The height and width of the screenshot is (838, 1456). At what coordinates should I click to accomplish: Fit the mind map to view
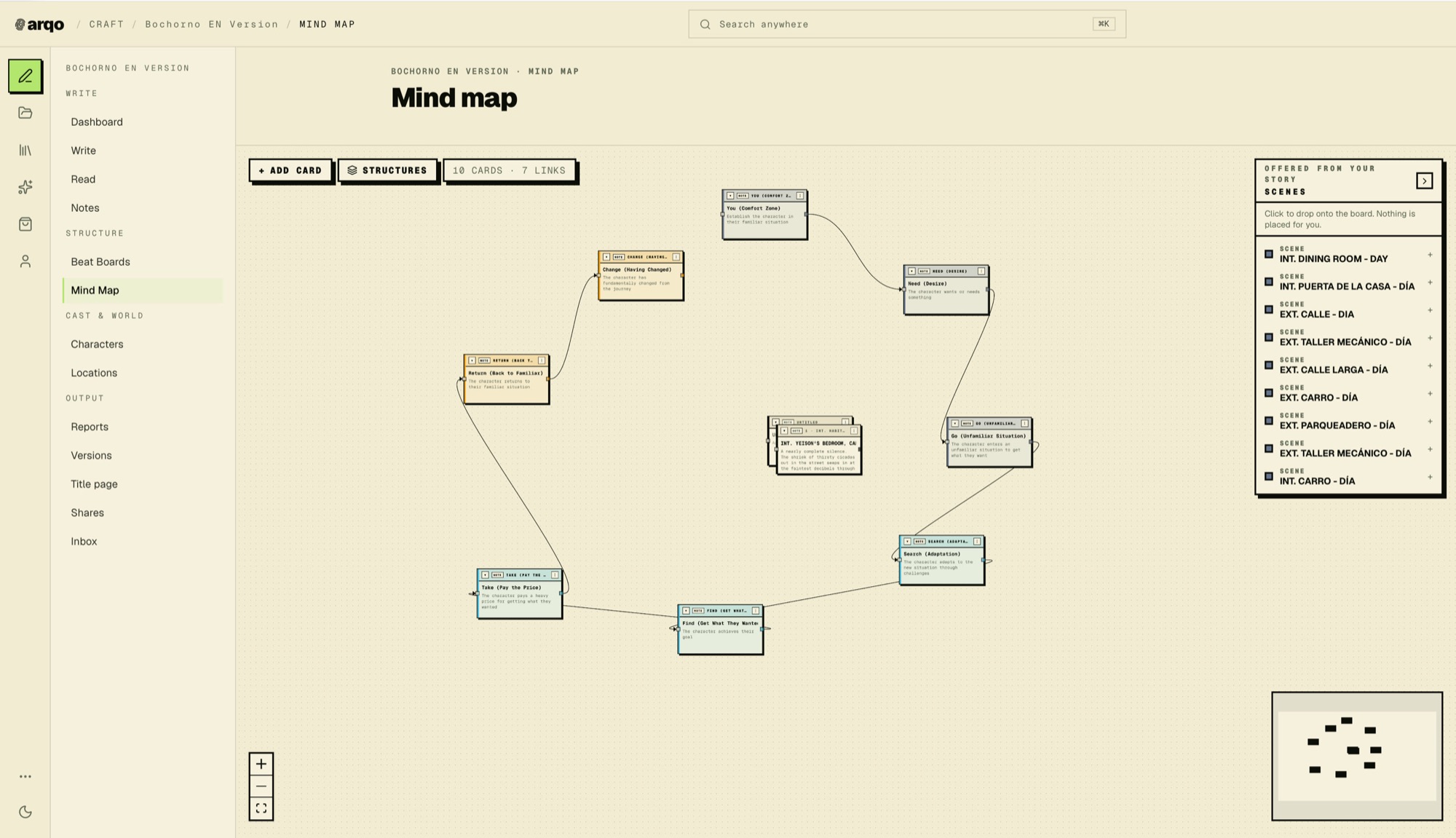(261, 809)
